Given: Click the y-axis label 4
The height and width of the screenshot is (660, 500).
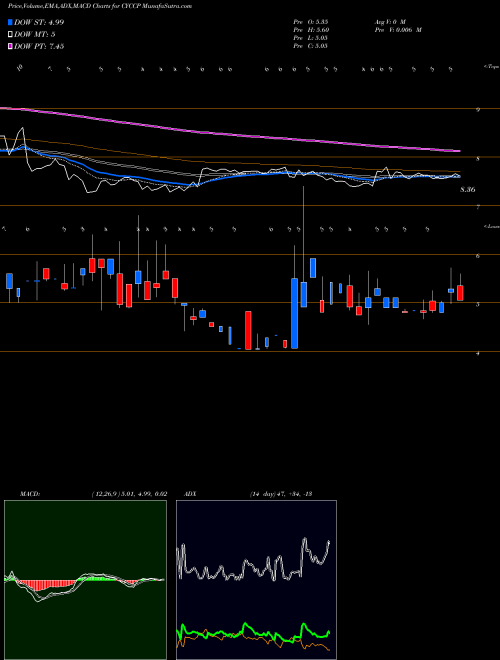Looking at the screenshot, I should tap(478, 354).
